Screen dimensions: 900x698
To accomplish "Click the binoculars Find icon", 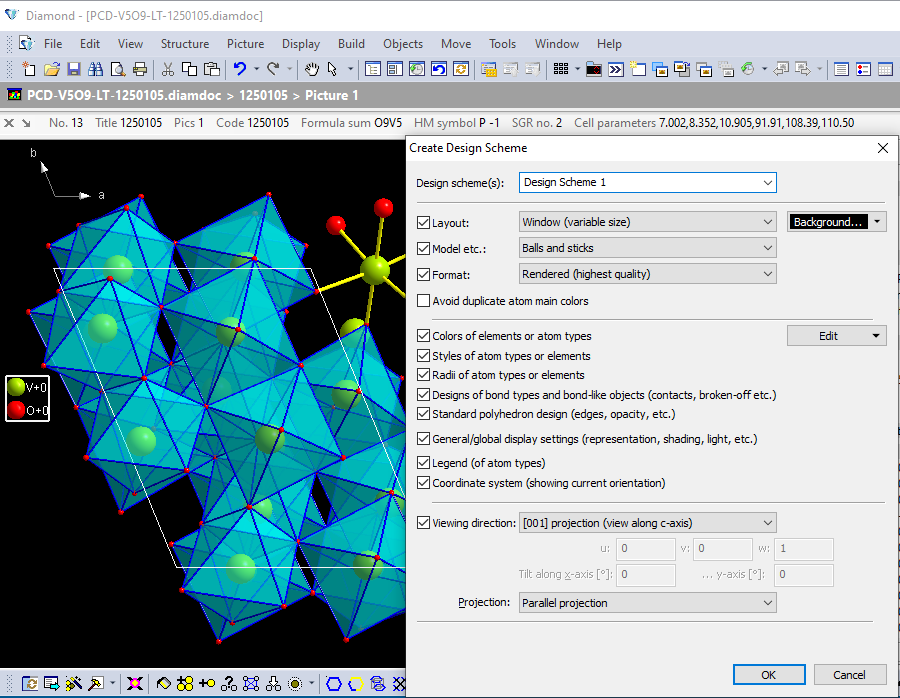I will 95,69.
